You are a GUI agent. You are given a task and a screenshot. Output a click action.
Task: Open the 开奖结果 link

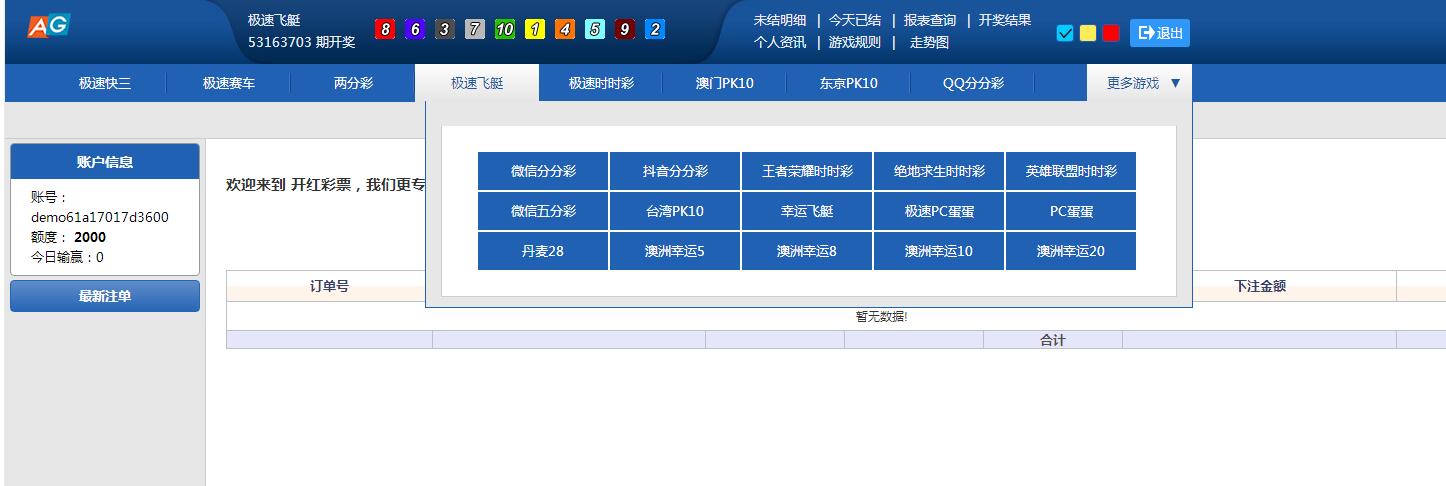[x=1004, y=20]
